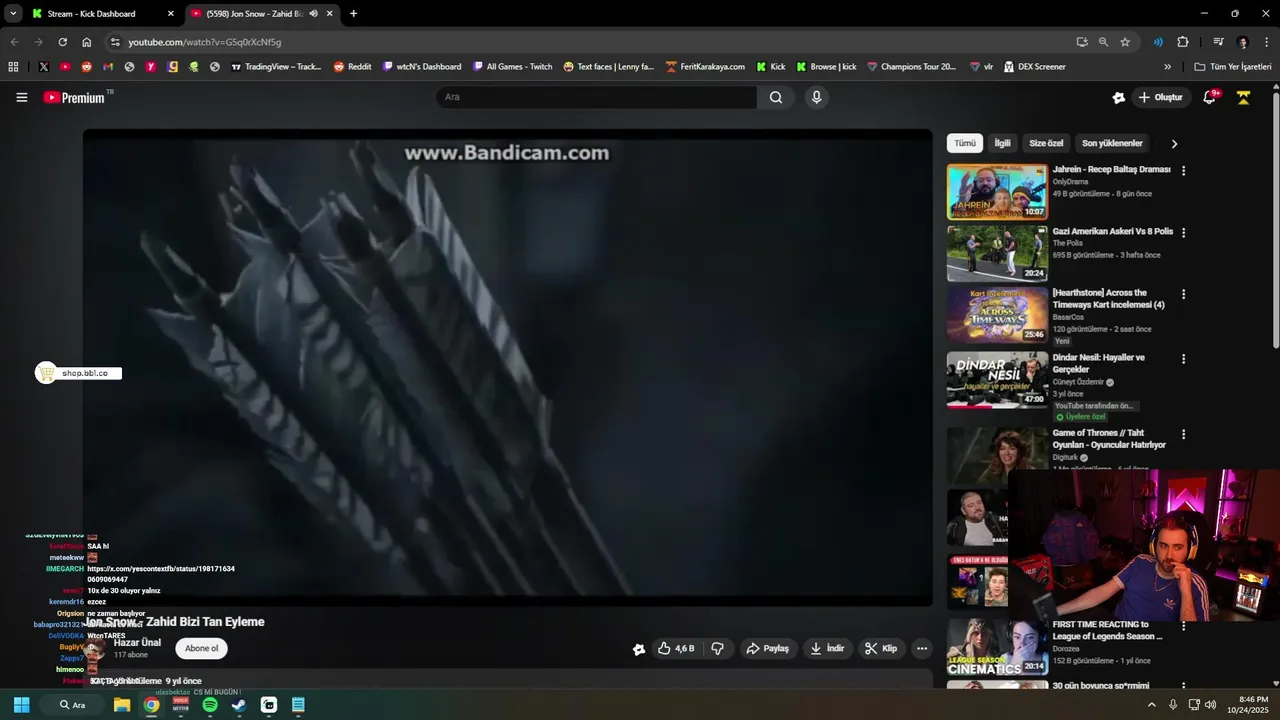Open options menu for Jahrein video
This screenshot has height=720, width=1280.
point(1183,171)
